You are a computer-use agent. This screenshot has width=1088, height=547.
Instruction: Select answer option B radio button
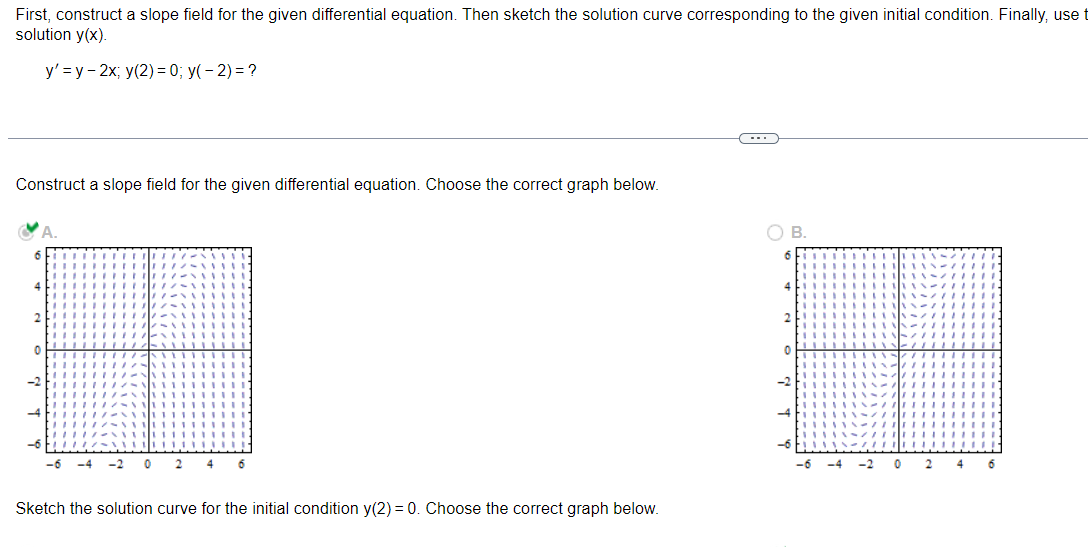pos(775,233)
